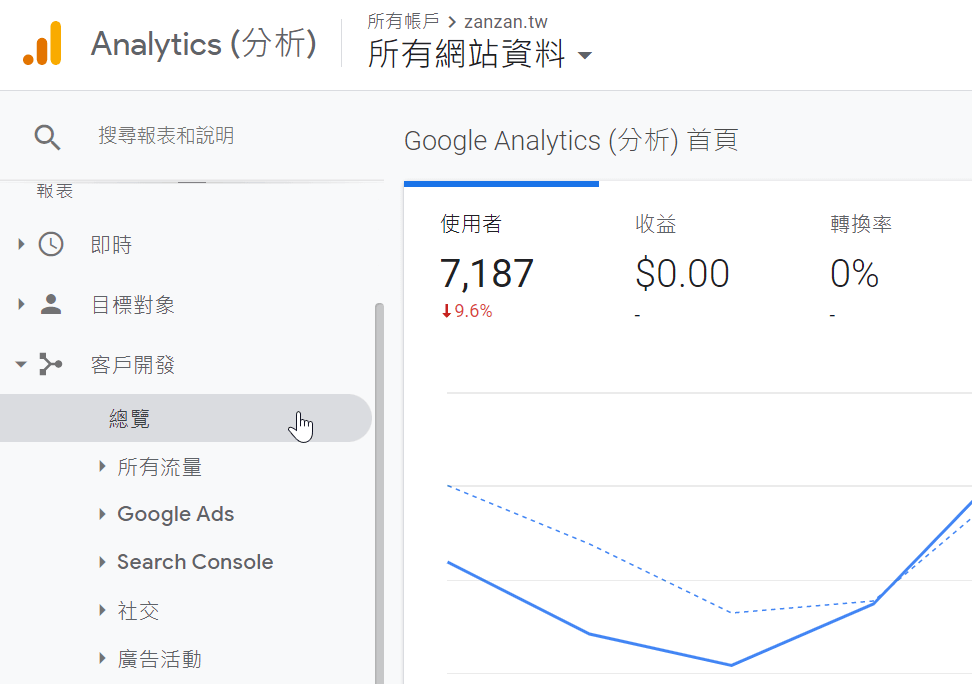Viewport: 972px width, 684px height.
Task: Expand the 所有流量 submenu arrow
Action: coord(102,466)
